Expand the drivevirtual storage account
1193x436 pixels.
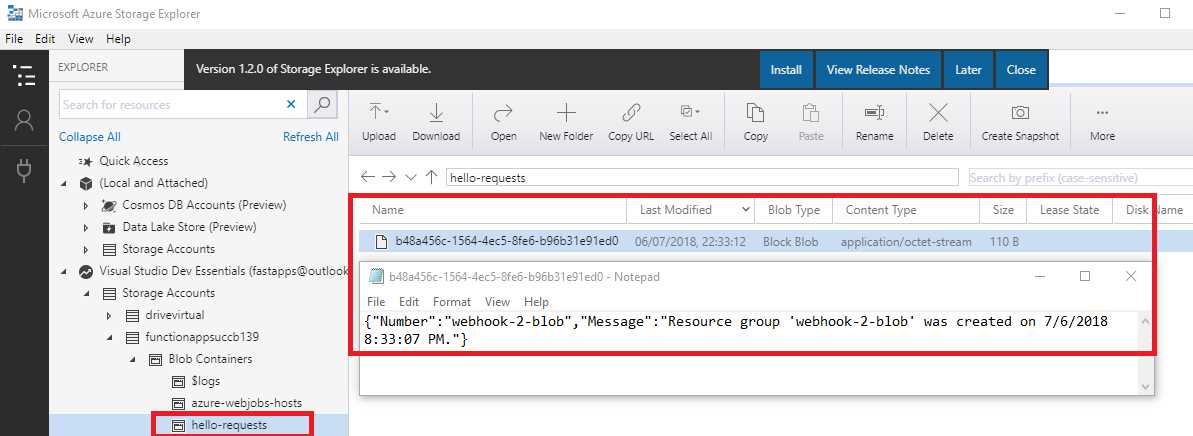[108, 315]
